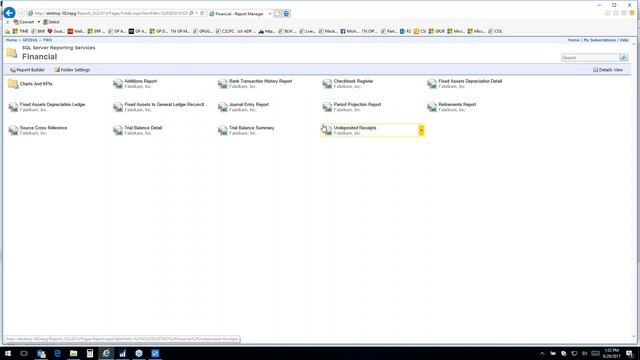Switch to Details View
The width and height of the screenshot is (640, 360).
click(608, 70)
